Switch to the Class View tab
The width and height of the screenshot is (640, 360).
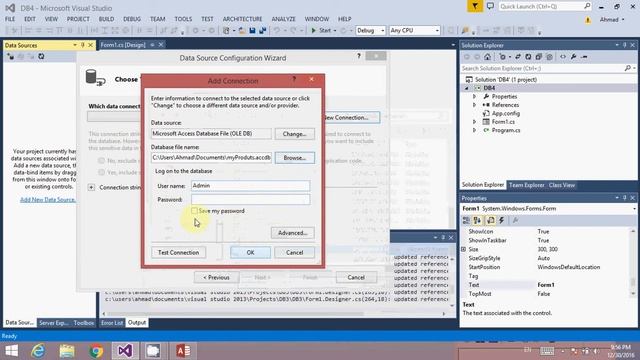(x=562, y=185)
